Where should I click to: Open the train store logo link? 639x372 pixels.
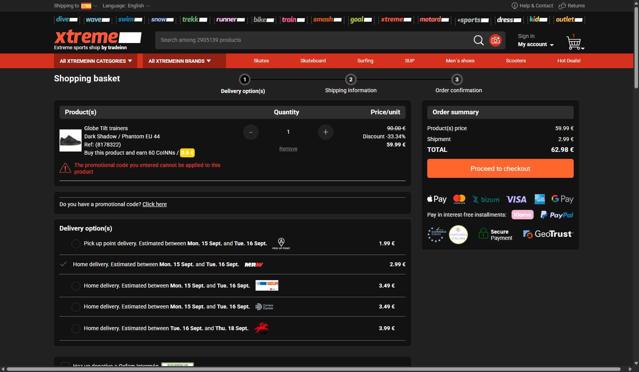point(293,19)
